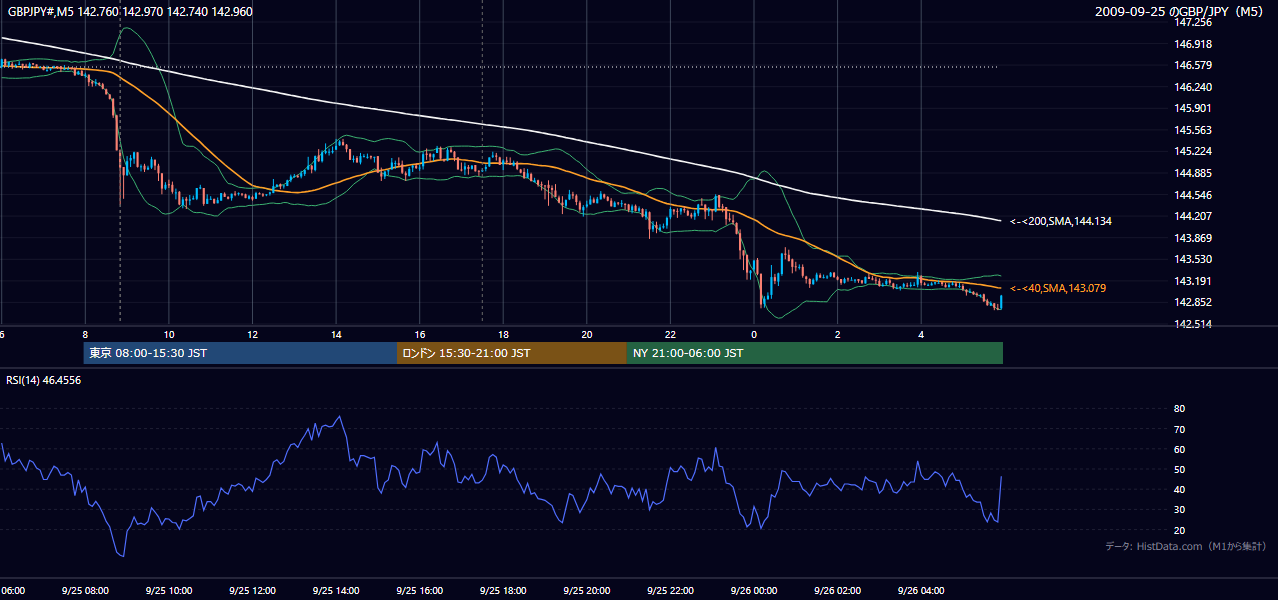This screenshot has height=600, width=1278.
Task: Click RSI scale value 50
Action: click(1179, 469)
